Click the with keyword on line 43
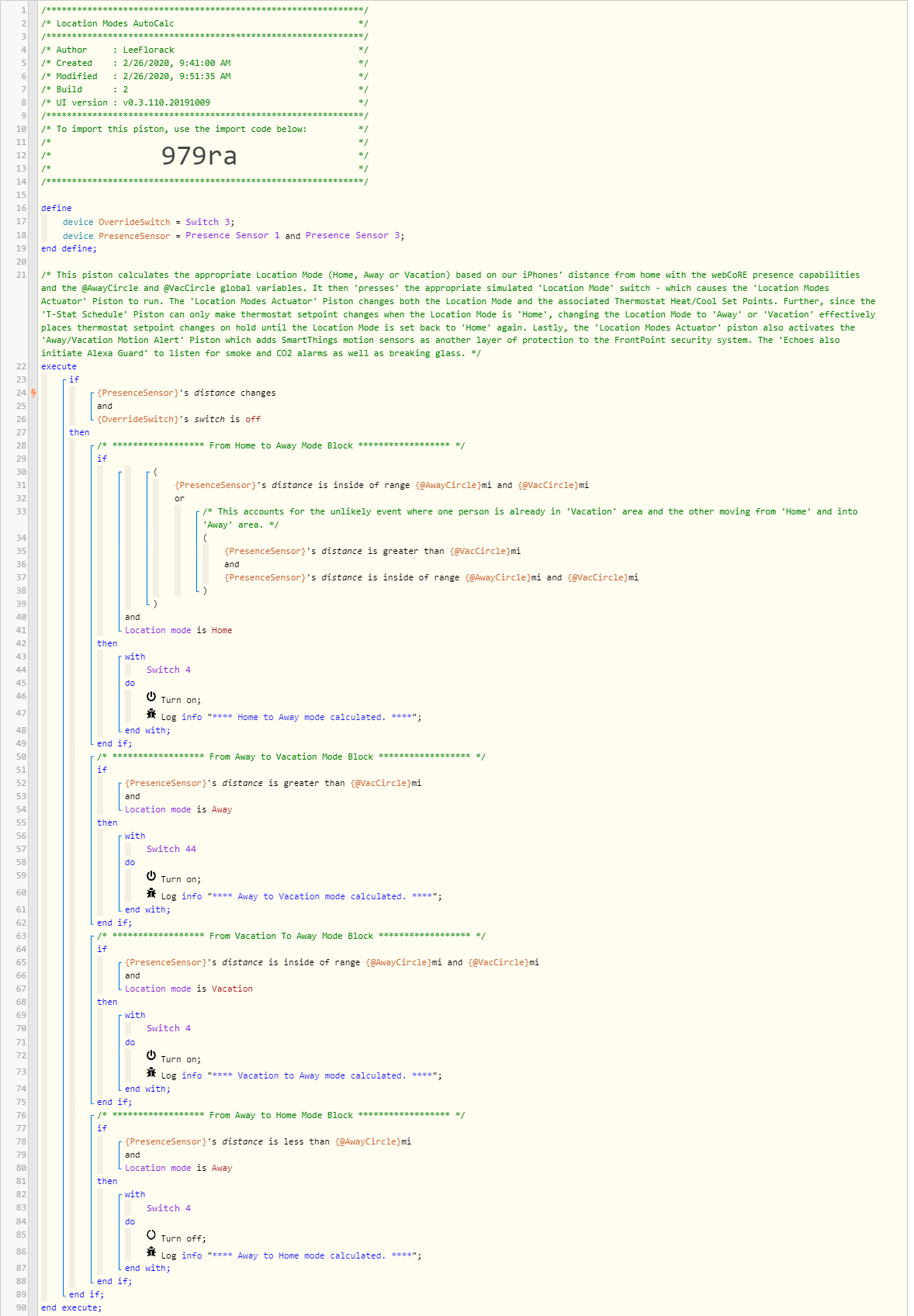This screenshot has height=1316, width=914. click(x=135, y=656)
